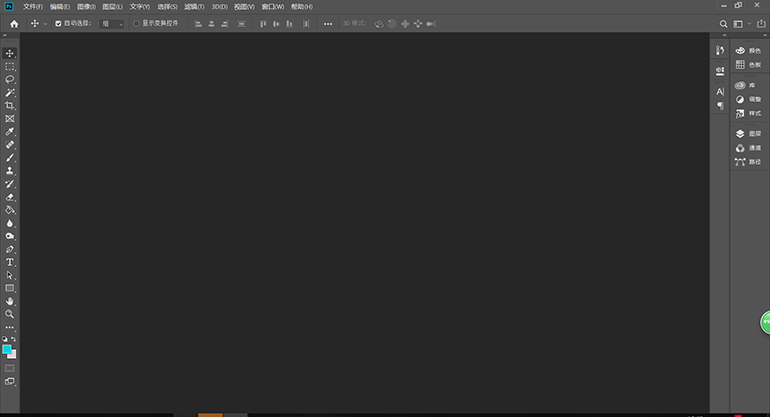The height and width of the screenshot is (417, 770).
Task: Align top edges in options bar
Action: 263,24
